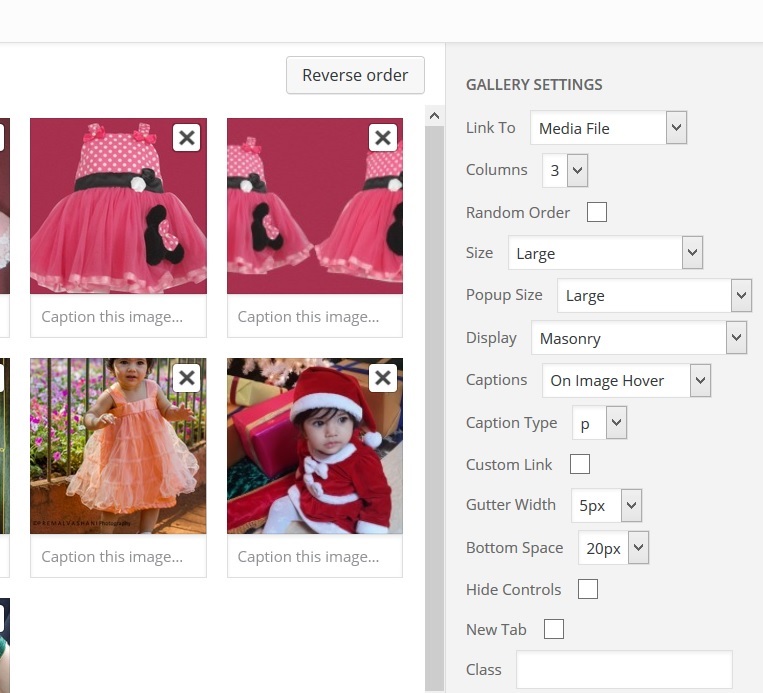
Task: Open the Display dropdown showing Masonry
Action: [639, 338]
